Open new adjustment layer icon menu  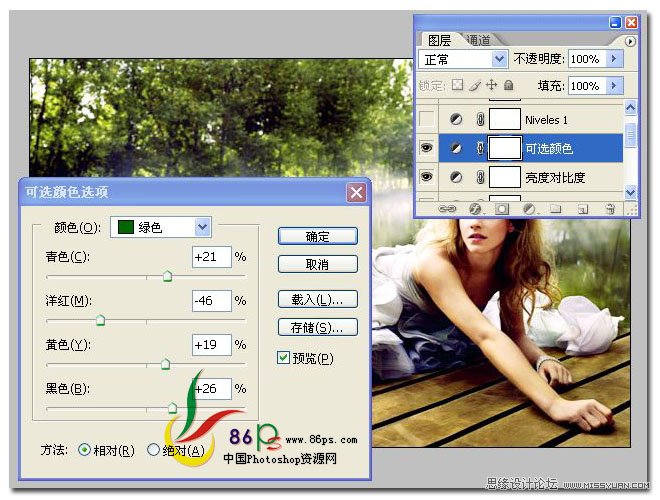tap(529, 209)
